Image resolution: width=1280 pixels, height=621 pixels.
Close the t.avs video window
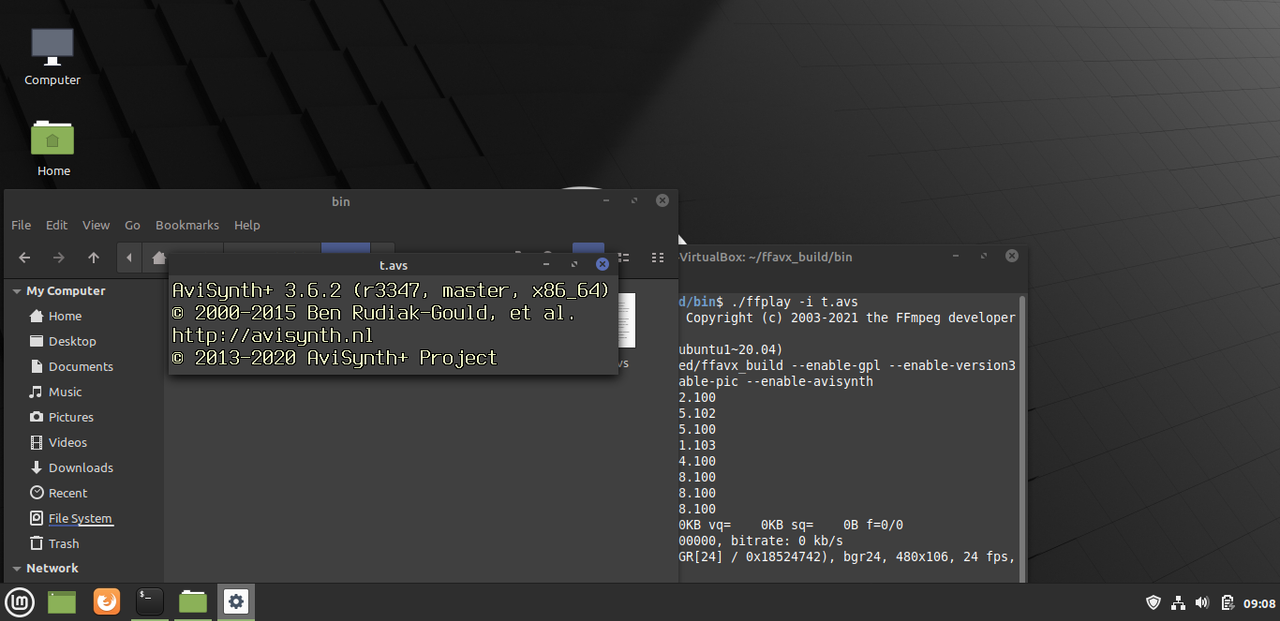[602, 265]
